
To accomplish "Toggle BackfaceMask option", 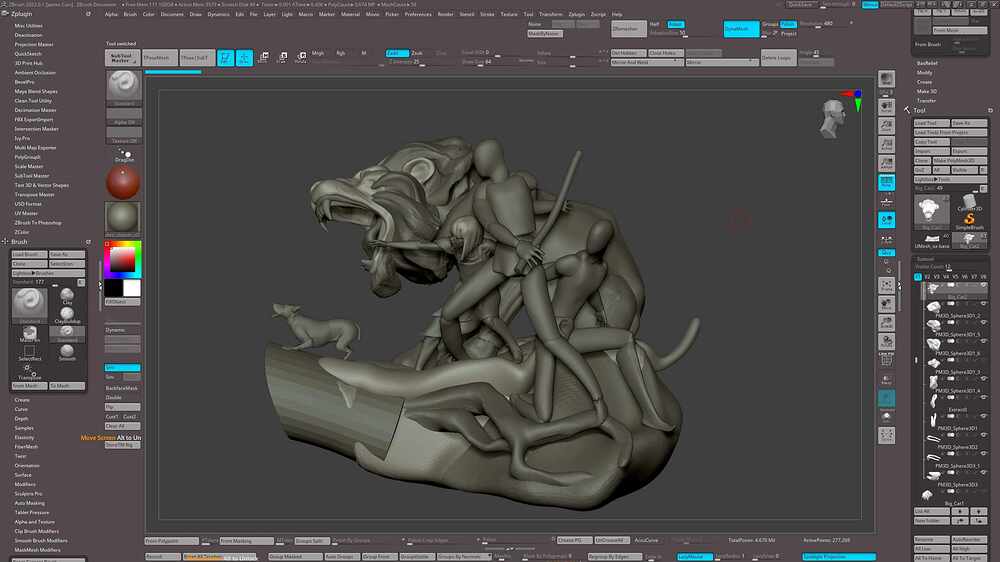I will point(122,388).
